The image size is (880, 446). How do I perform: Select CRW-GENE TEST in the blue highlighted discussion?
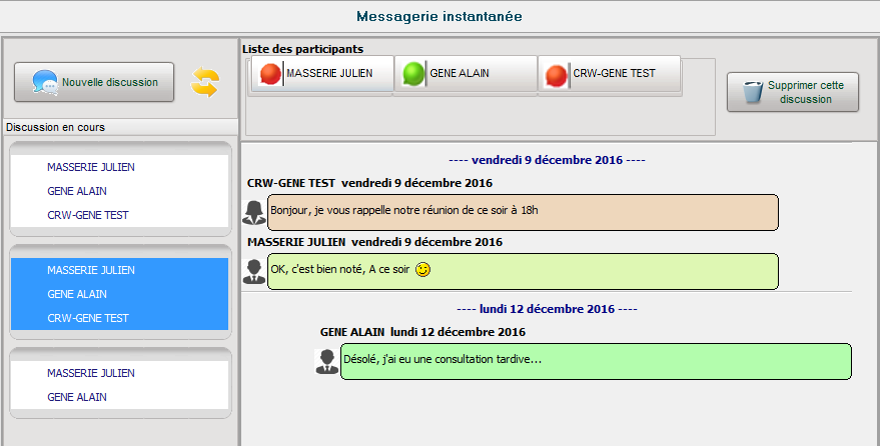[88, 318]
